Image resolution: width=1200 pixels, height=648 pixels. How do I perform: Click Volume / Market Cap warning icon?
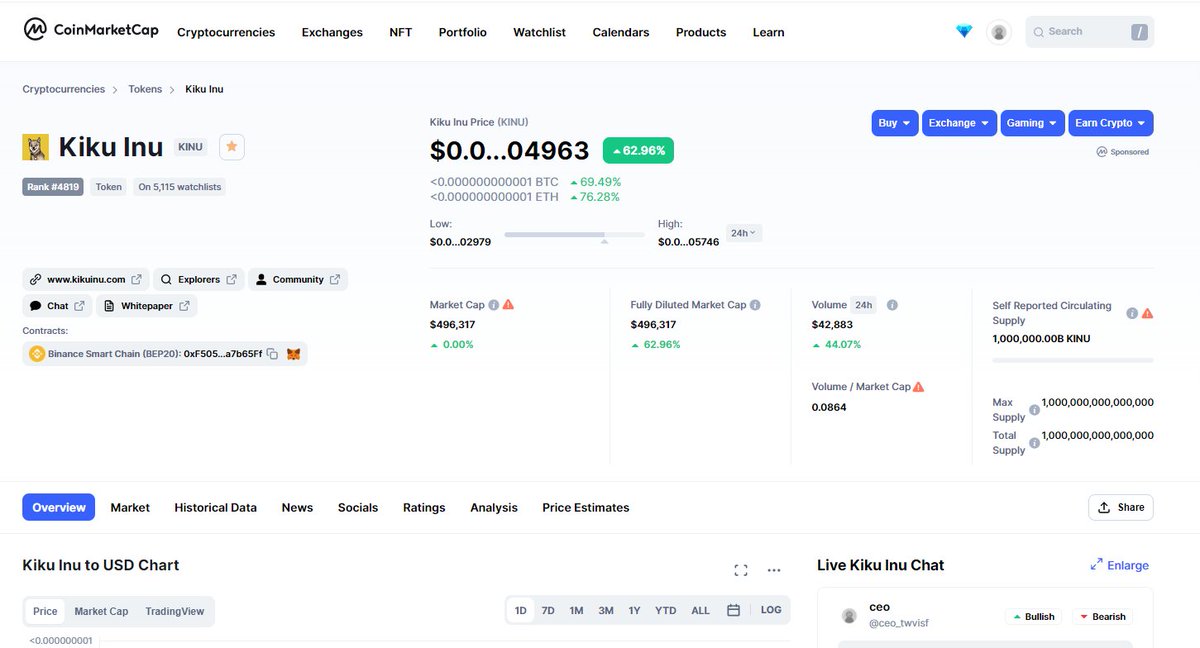pos(918,386)
